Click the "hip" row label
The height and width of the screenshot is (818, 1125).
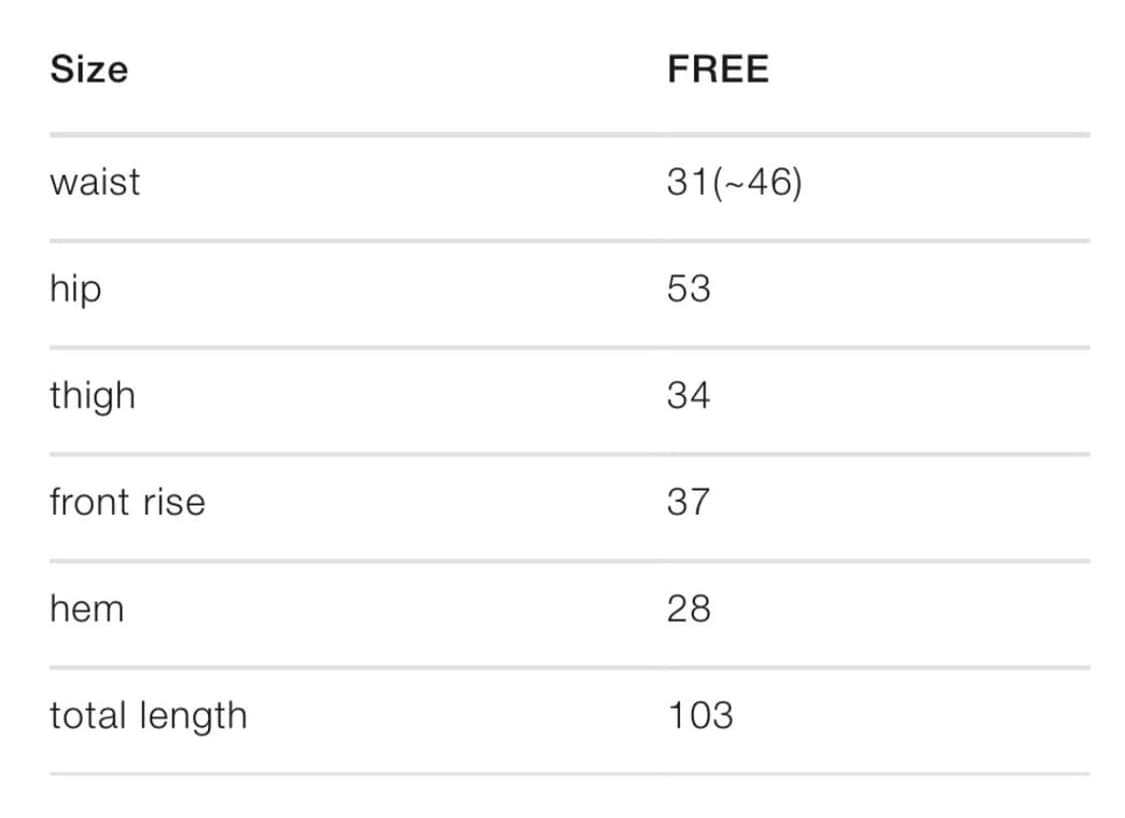point(75,290)
